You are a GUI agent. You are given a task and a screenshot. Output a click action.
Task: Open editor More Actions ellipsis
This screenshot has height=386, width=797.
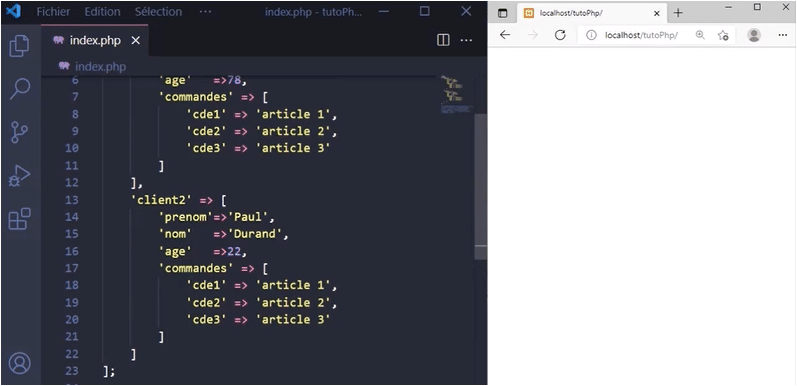(x=466, y=40)
